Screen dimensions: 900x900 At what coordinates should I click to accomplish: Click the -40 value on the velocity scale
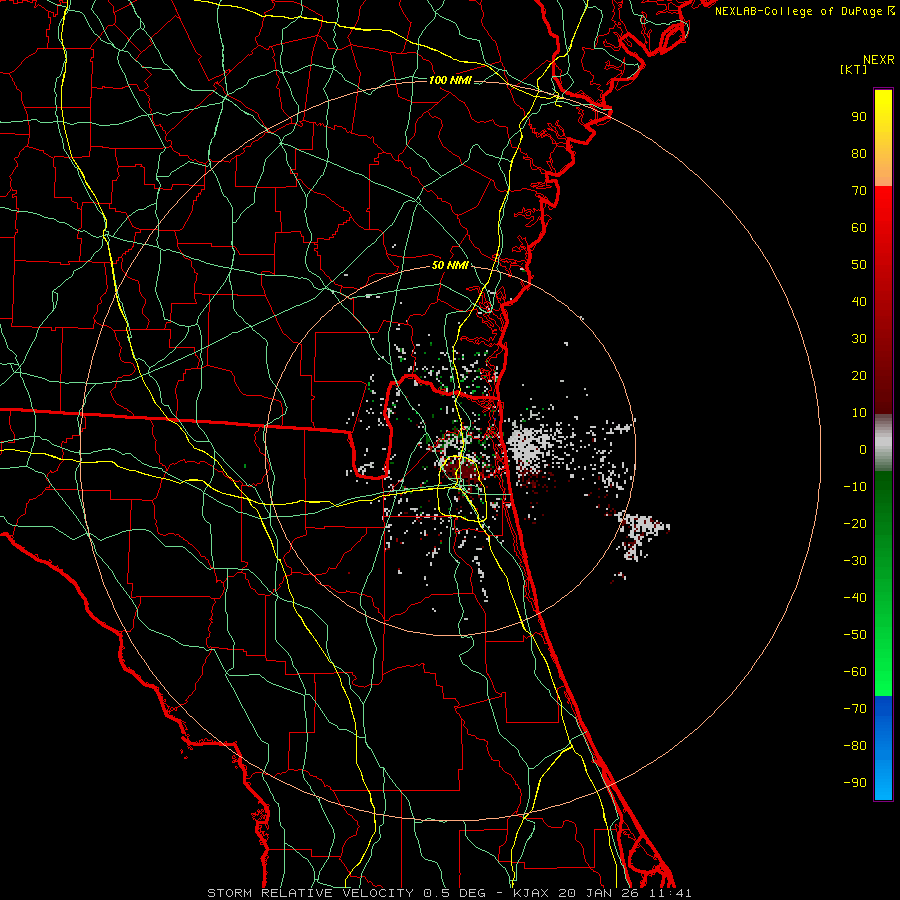[855, 598]
